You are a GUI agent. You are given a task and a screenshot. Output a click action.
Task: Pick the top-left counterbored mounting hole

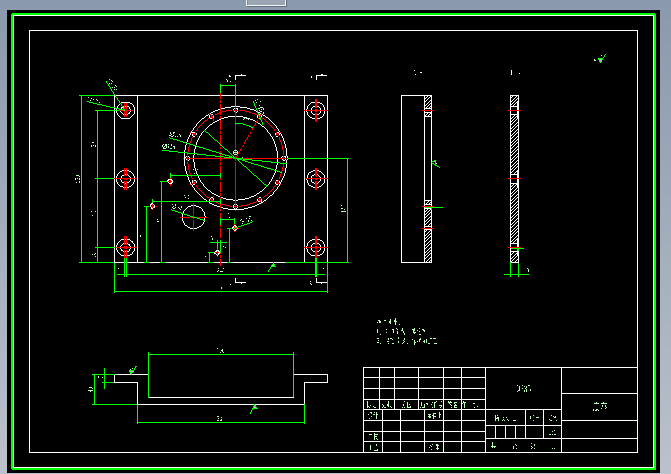pyautogui.click(x=125, y=110)
